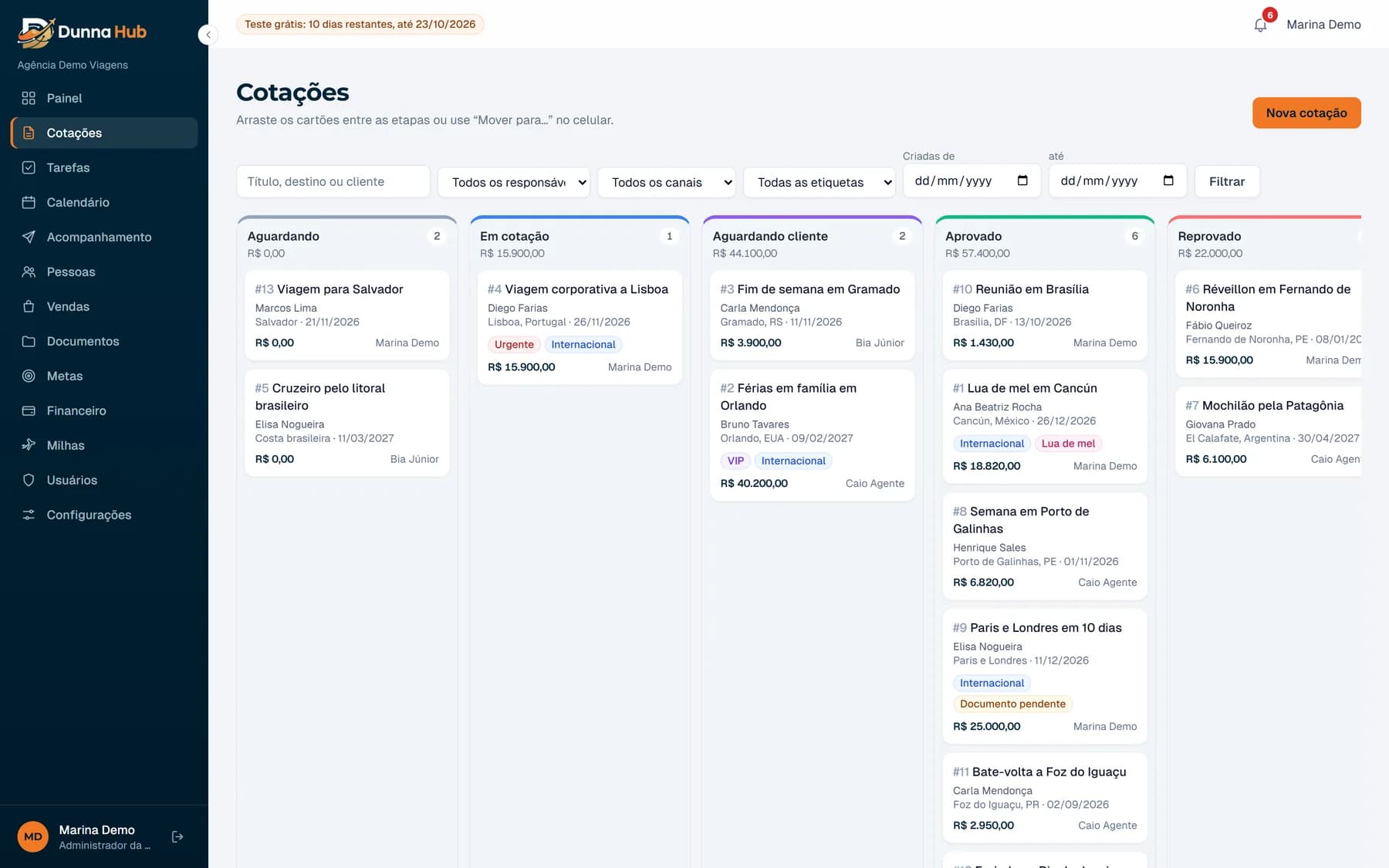
Task: Click the Configurações sliders icon
Action: click(29, 515)
